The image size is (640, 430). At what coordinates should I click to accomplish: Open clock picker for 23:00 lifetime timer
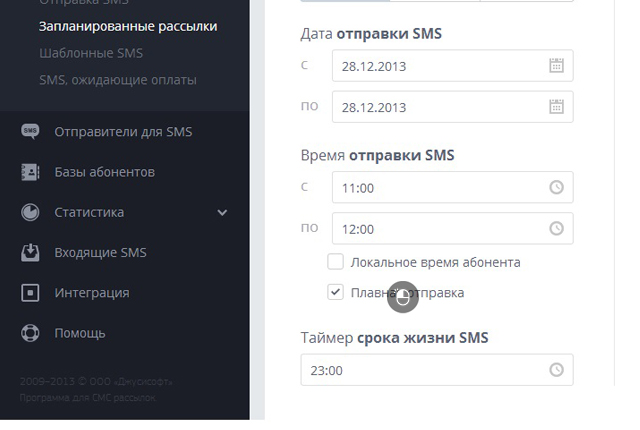556,370
